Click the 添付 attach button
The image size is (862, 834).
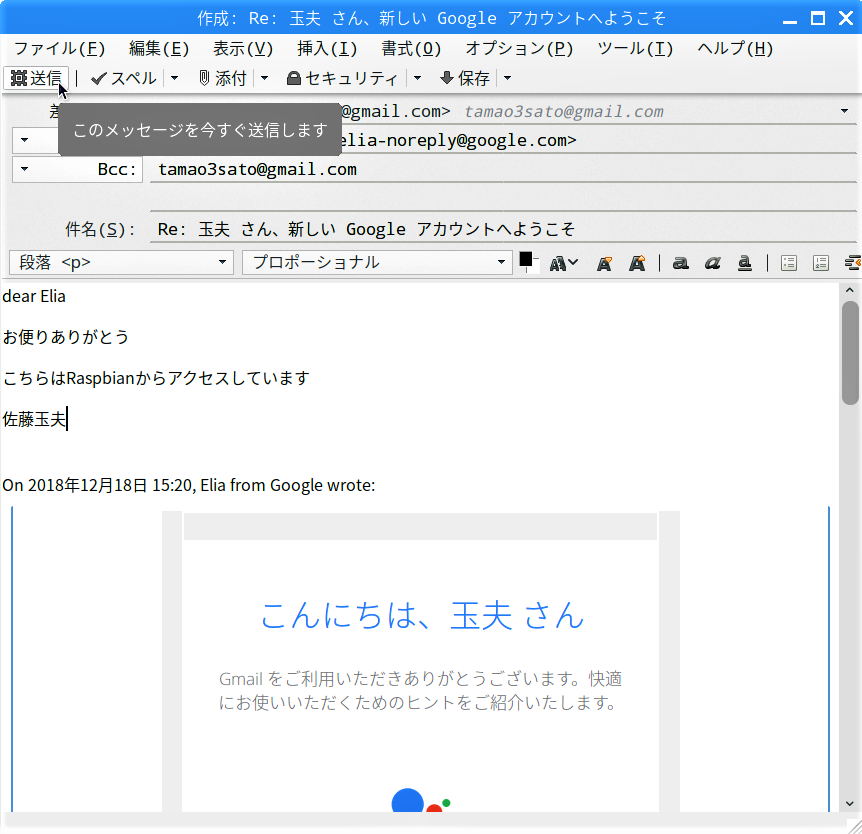point(223,78)
